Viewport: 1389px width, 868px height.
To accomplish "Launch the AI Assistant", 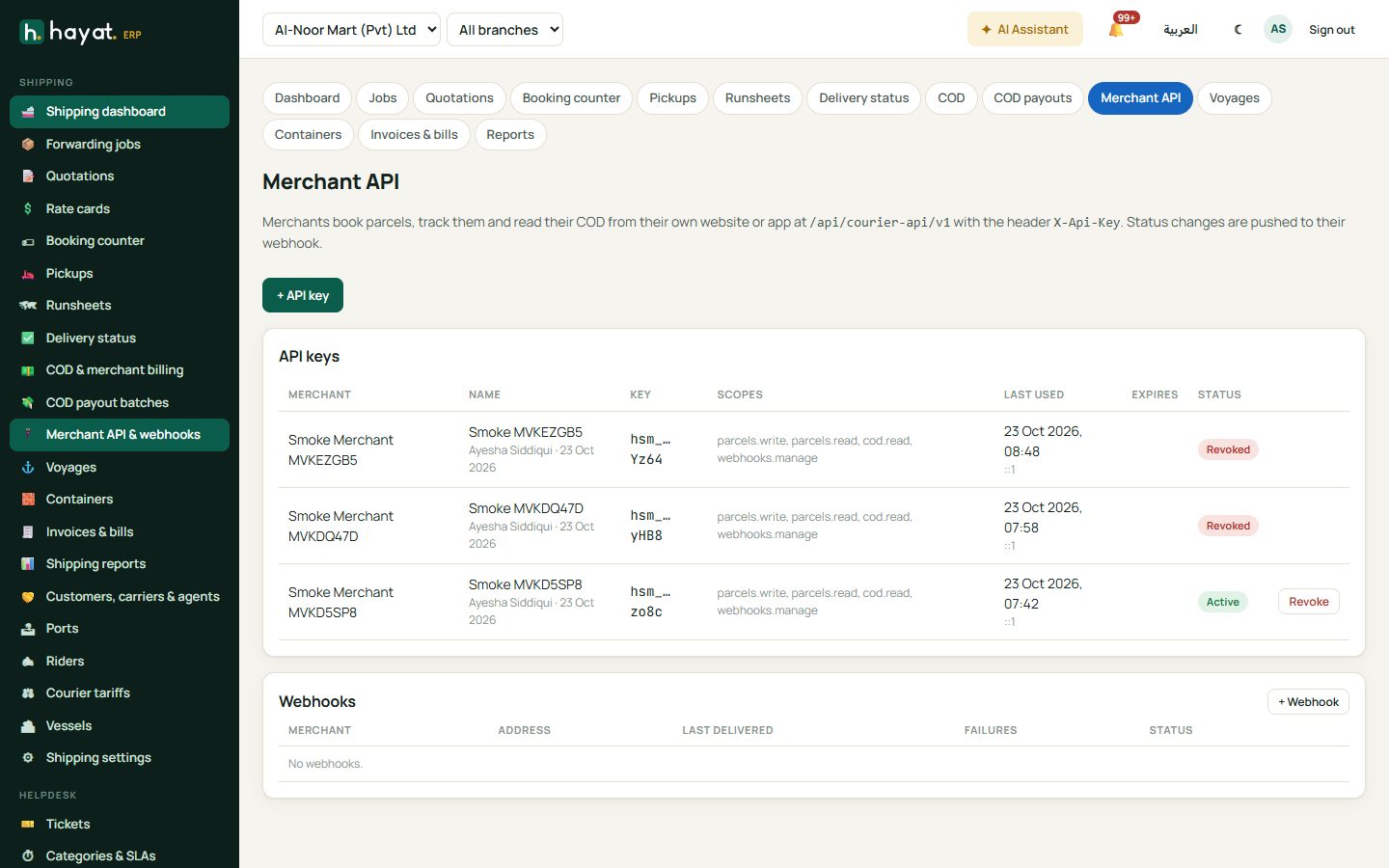I will [x=1024, y=30].
